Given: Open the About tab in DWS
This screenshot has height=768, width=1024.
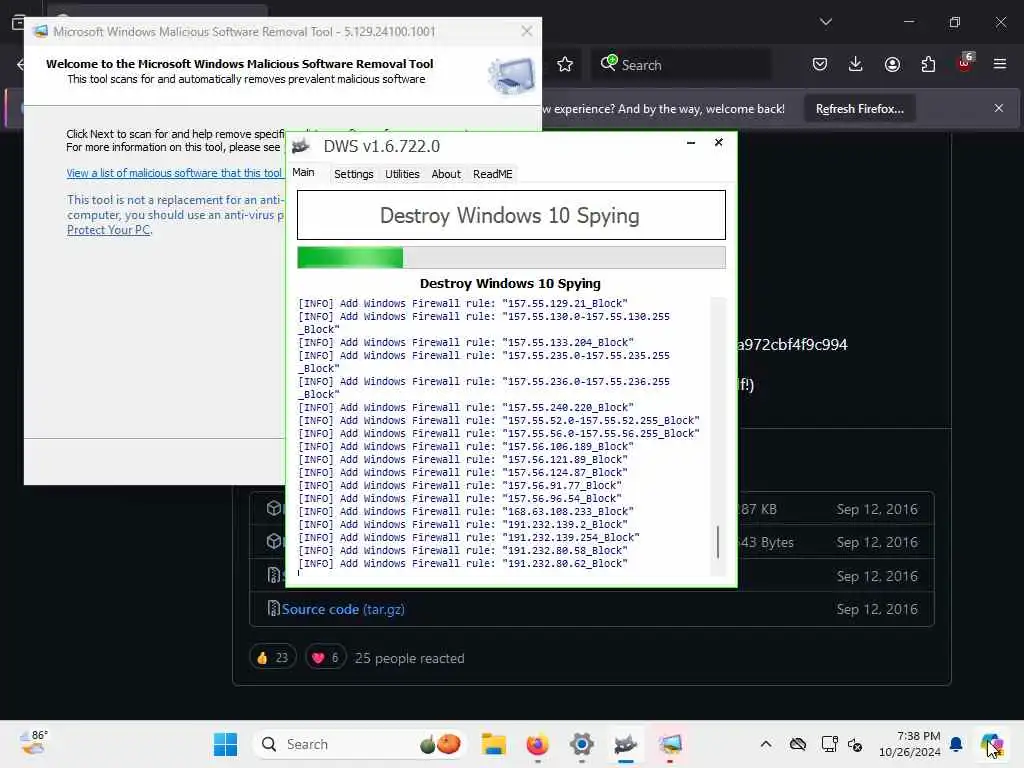Looking at the screenshot, I should (446, 174).
